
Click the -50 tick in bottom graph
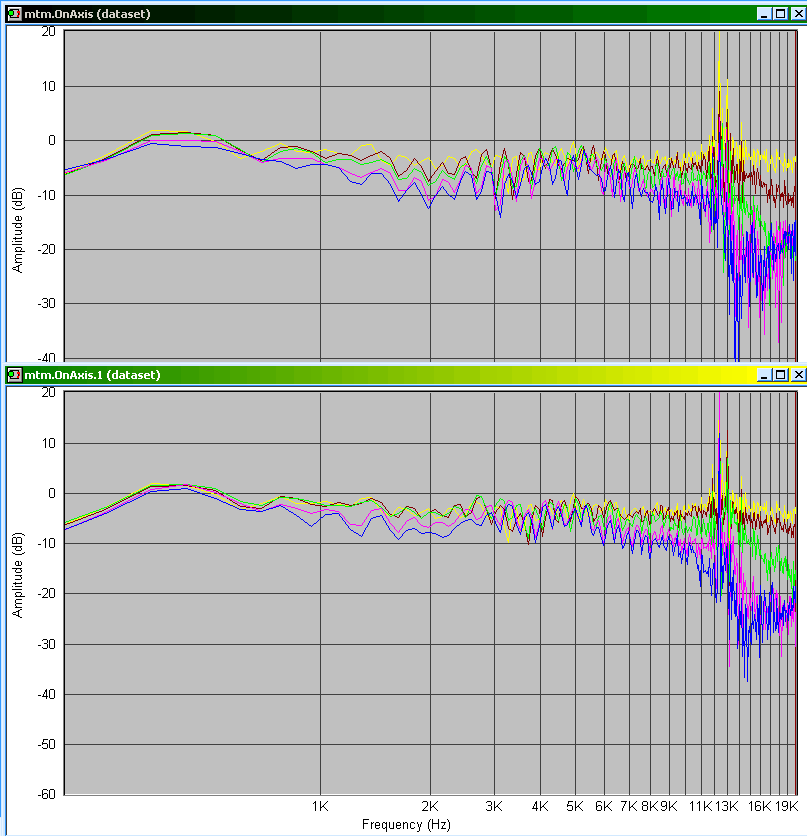pyautogui.click(x=46, y=744)
